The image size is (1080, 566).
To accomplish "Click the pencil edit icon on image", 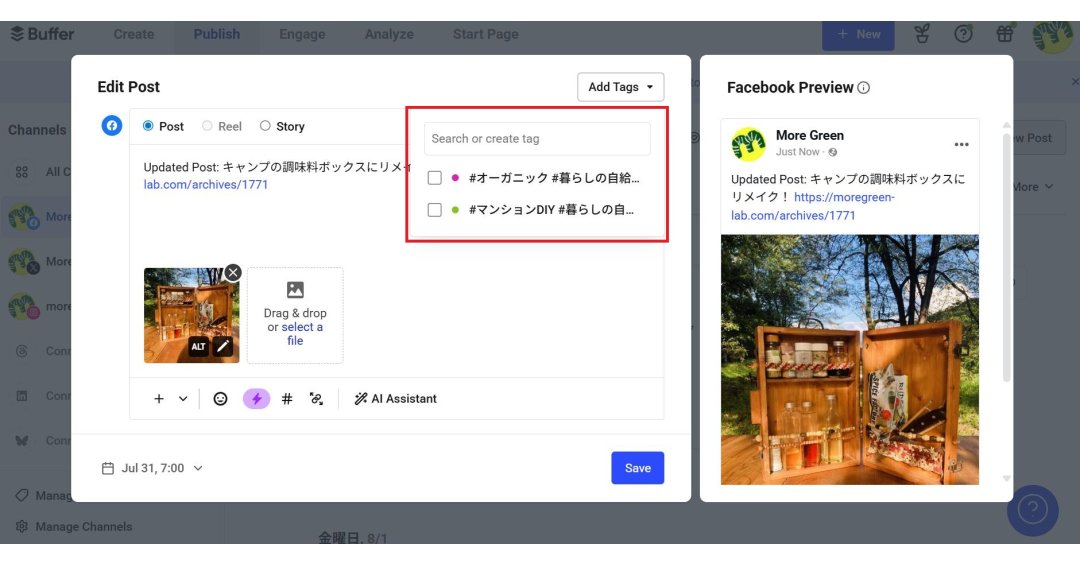I will pos(222,346).
